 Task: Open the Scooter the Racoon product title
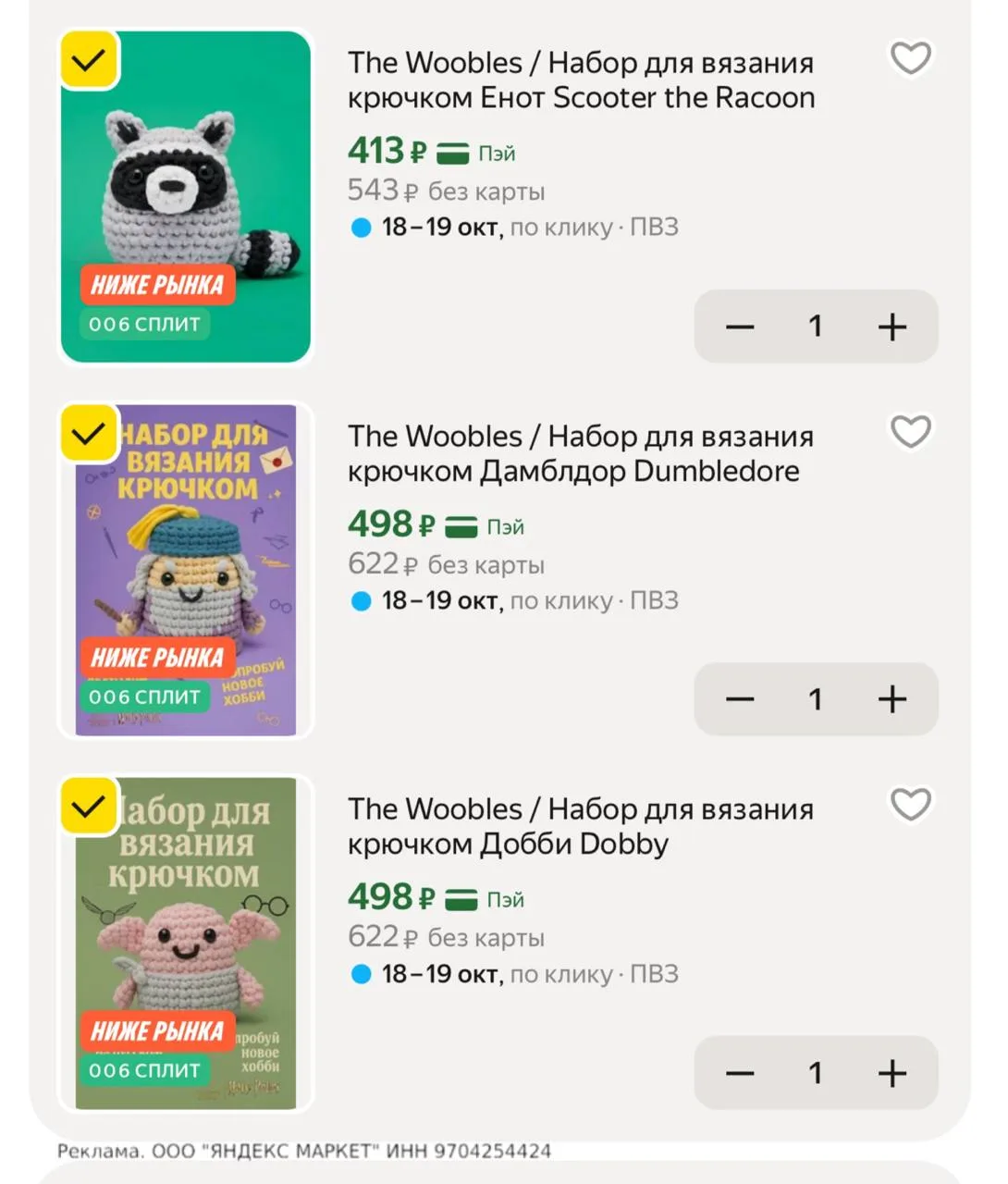(x=581, y=80)
